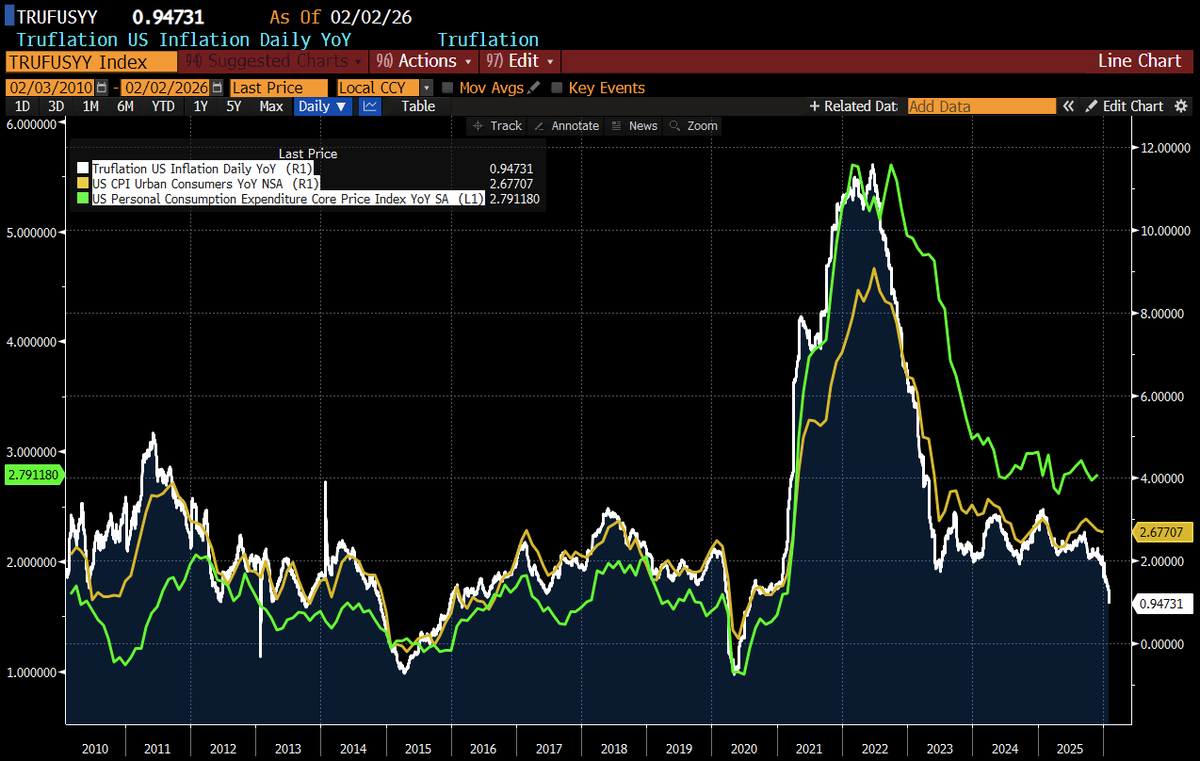Toggle the Mov Avgs checkbox

(447, 88)
